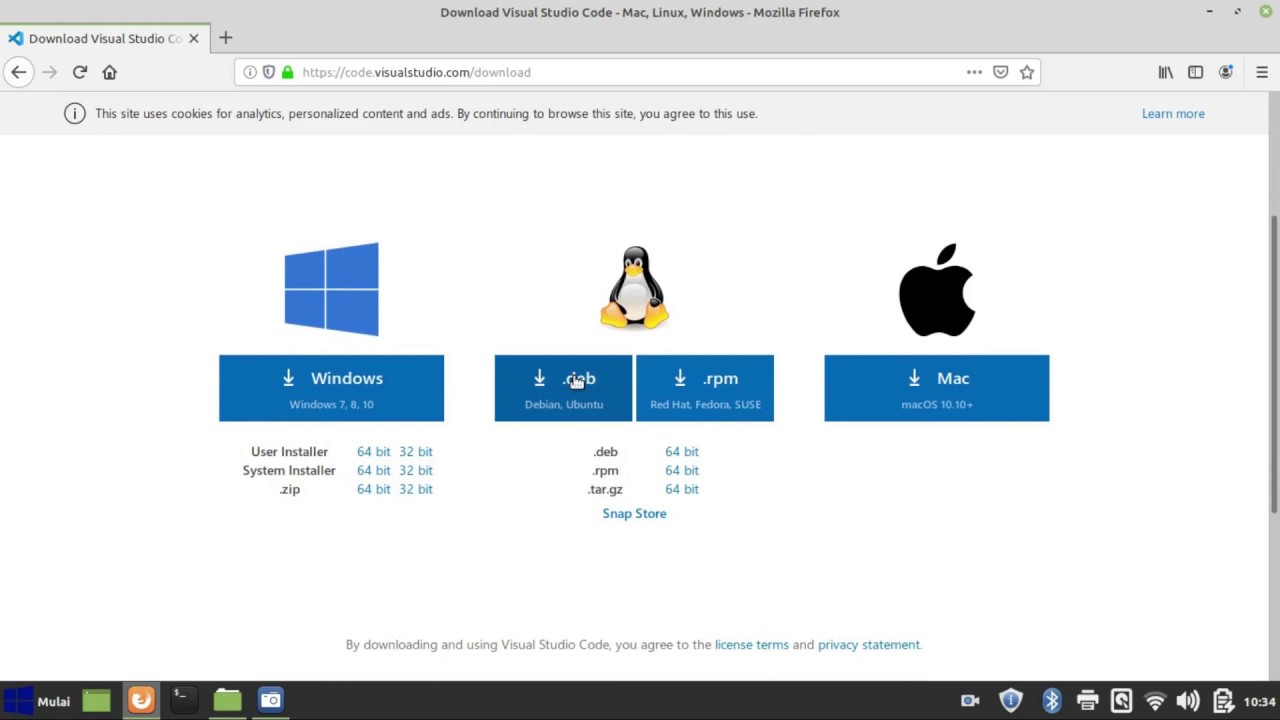Click the green padlock security icon
Screen dimensions: 1280x720
click(288, 72)
